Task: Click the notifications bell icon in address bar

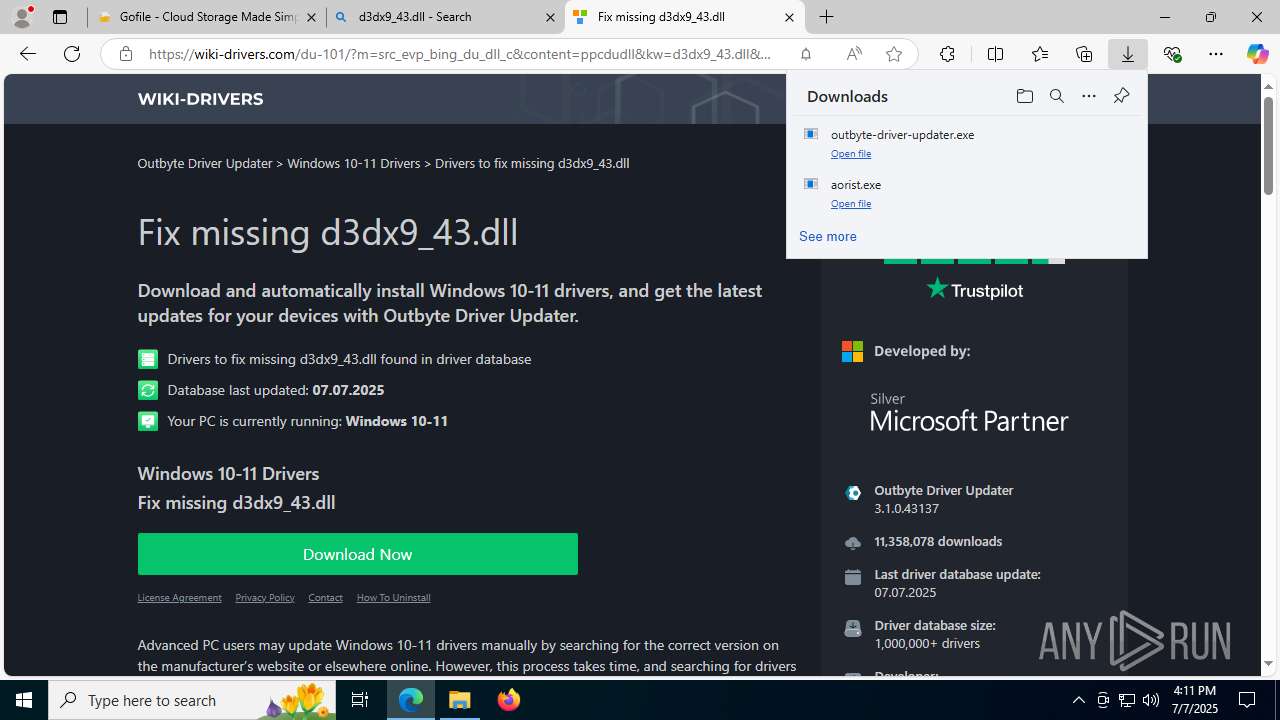Action: (805, 54)
